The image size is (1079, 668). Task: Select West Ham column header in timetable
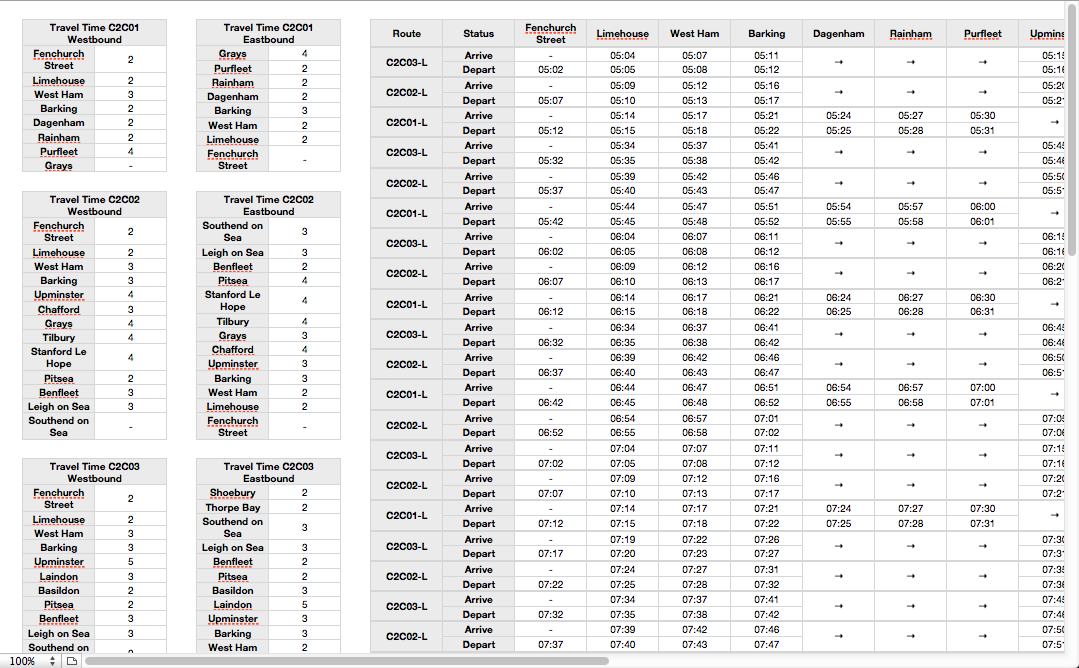694,34
